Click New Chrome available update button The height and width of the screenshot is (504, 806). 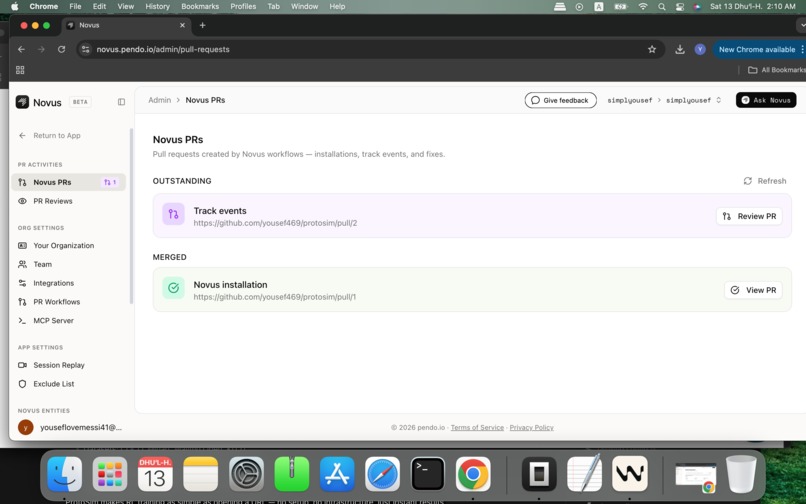pos(757,49)
